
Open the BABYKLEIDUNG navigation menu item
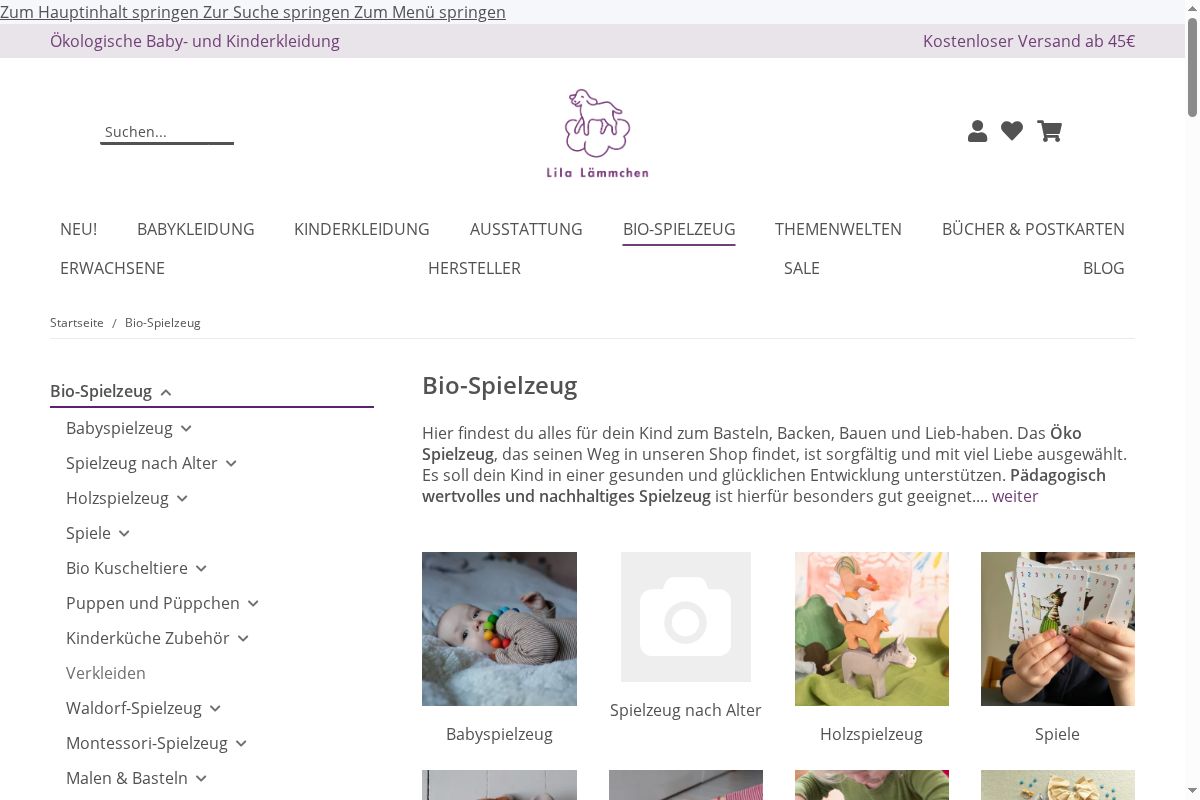[196, 229]
